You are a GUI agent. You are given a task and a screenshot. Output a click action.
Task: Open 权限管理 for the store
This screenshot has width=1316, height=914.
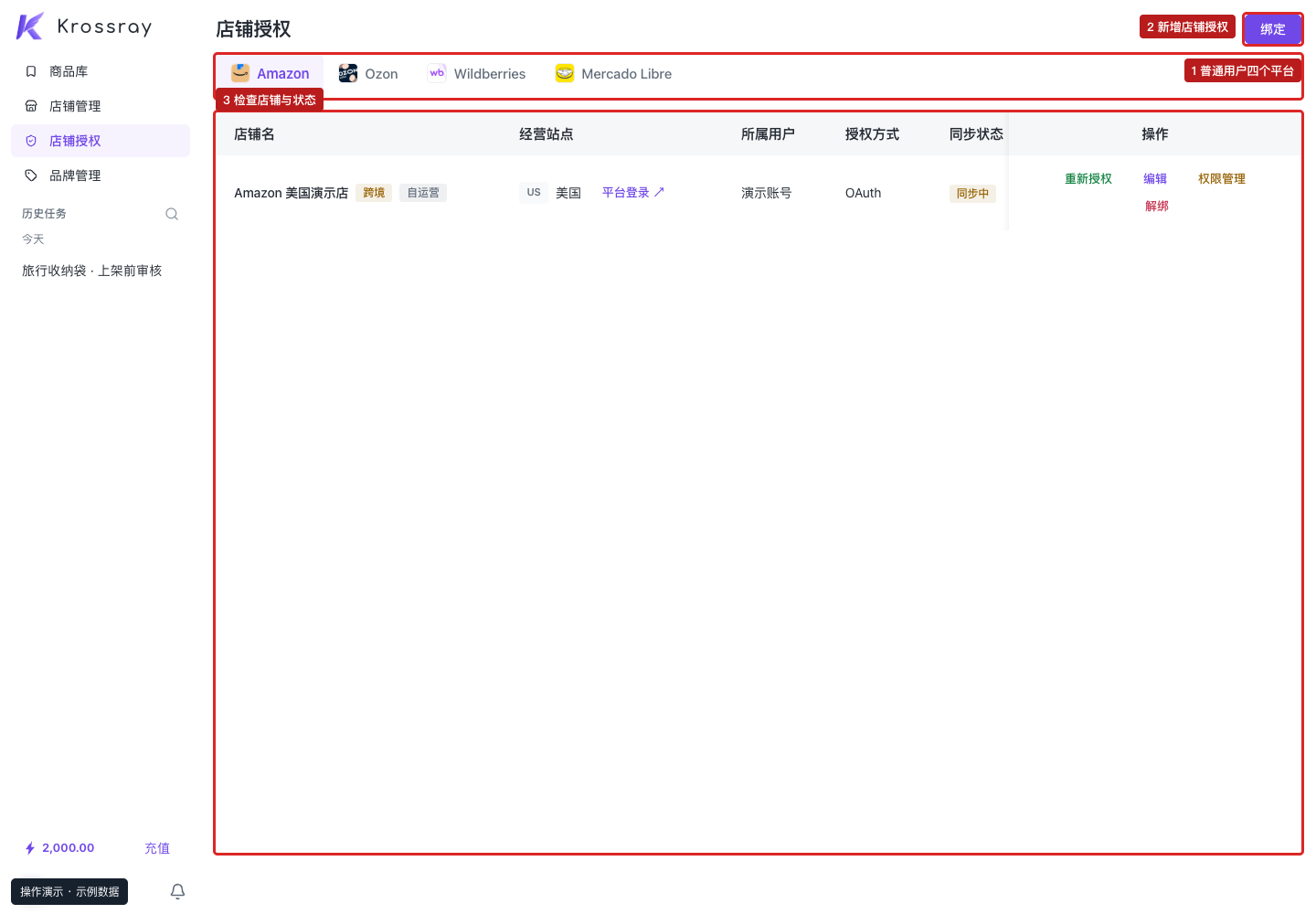1222,179
